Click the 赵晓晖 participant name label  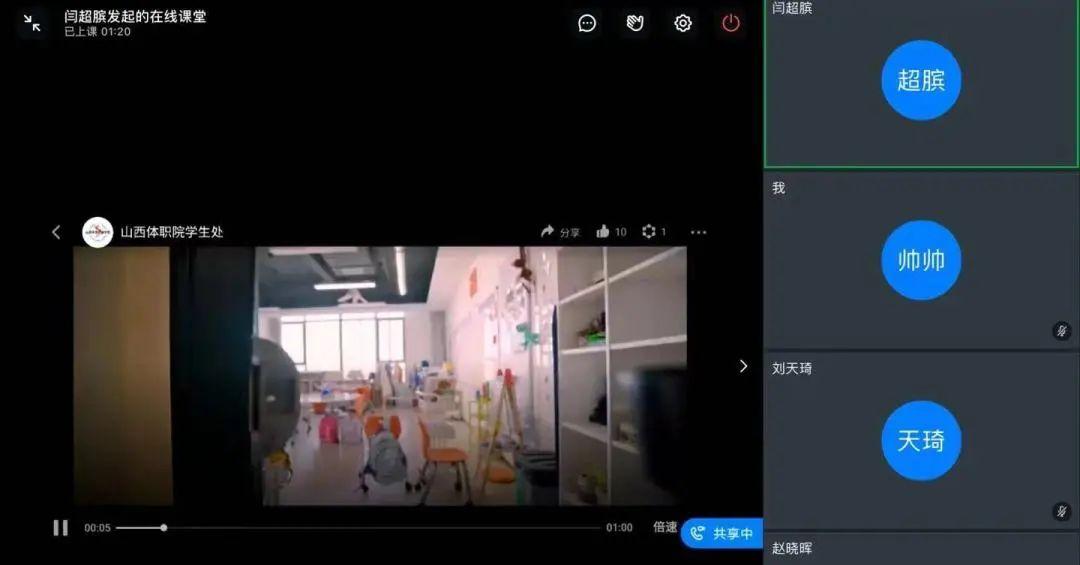tap(792, 548)
